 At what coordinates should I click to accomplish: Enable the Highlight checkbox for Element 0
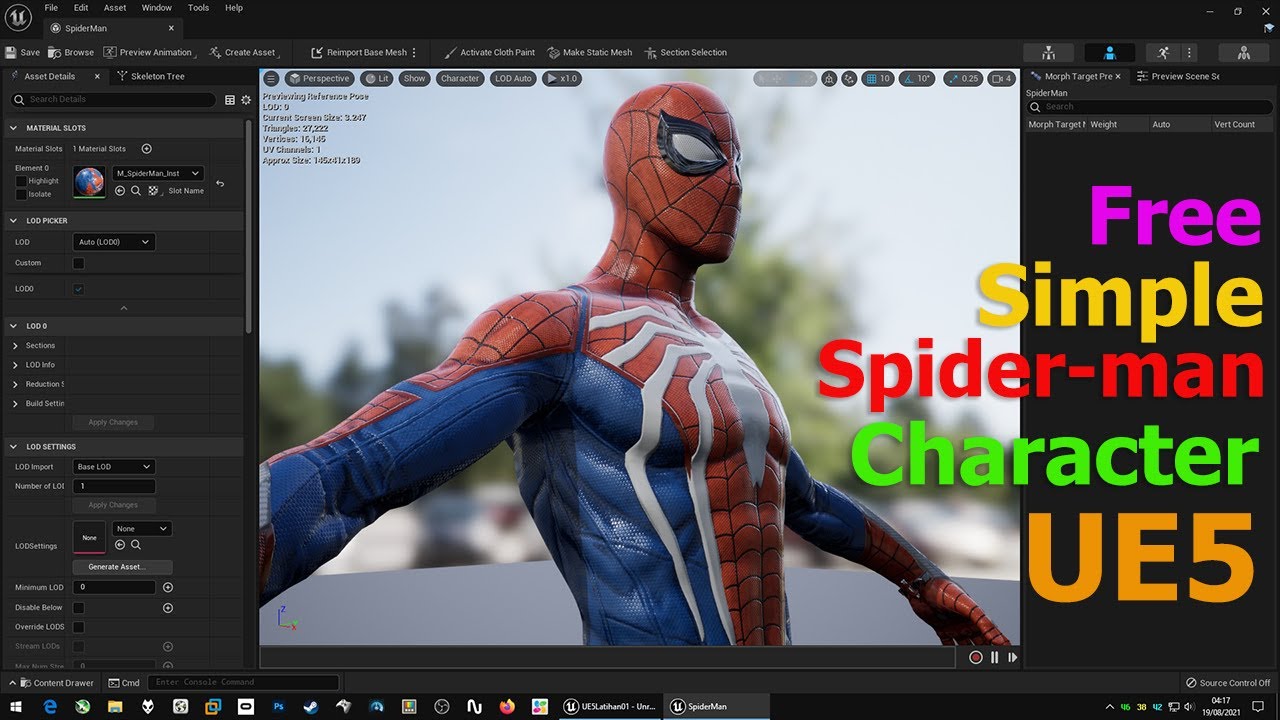(21, 181)
